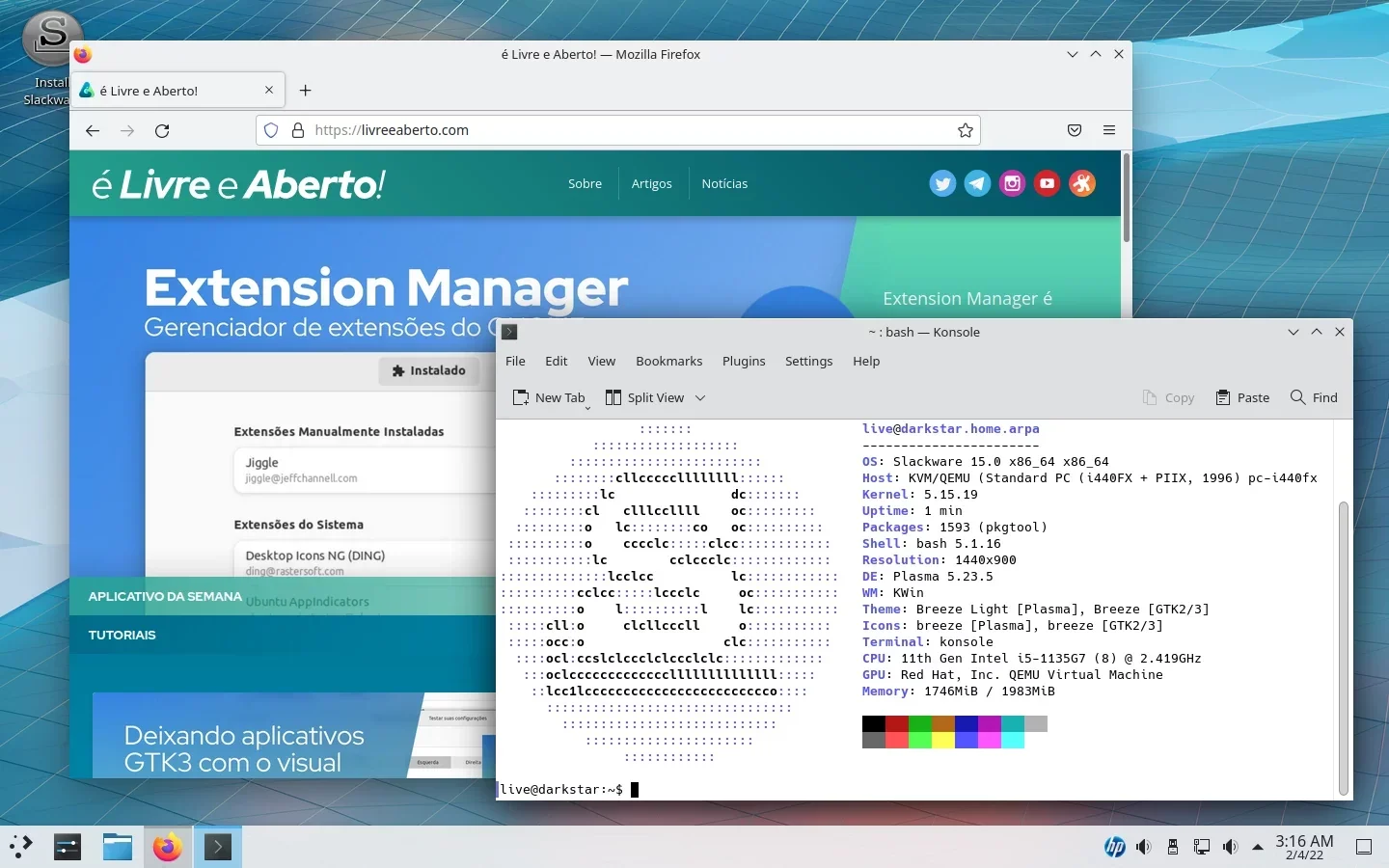Open the Firefox hamburger menu
This screenshot has height=868, width=1389.
pos(1109,130)
